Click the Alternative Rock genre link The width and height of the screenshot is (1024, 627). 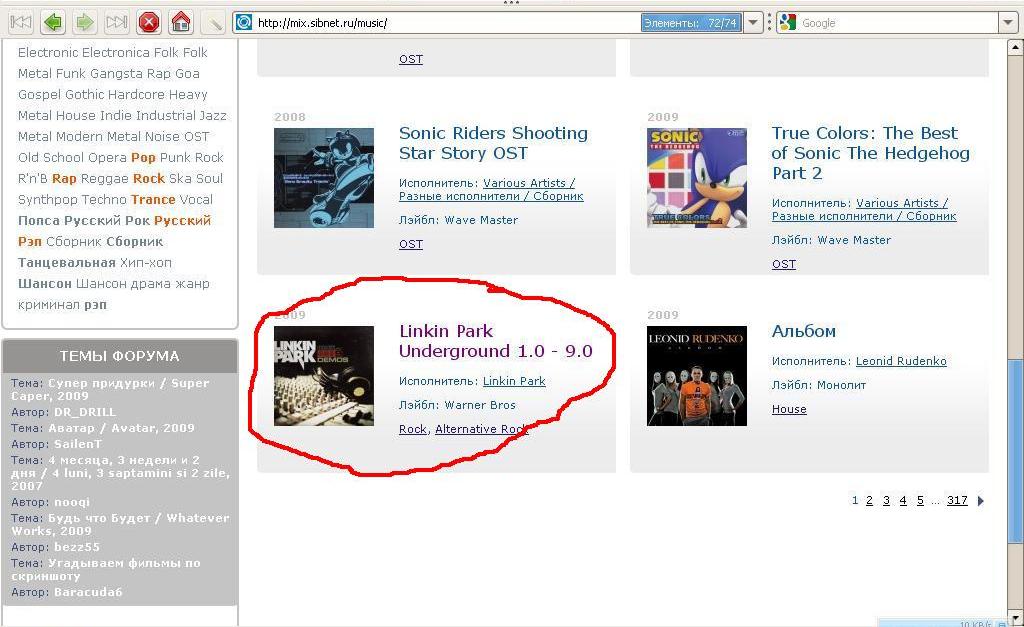(x=481, y=429)
